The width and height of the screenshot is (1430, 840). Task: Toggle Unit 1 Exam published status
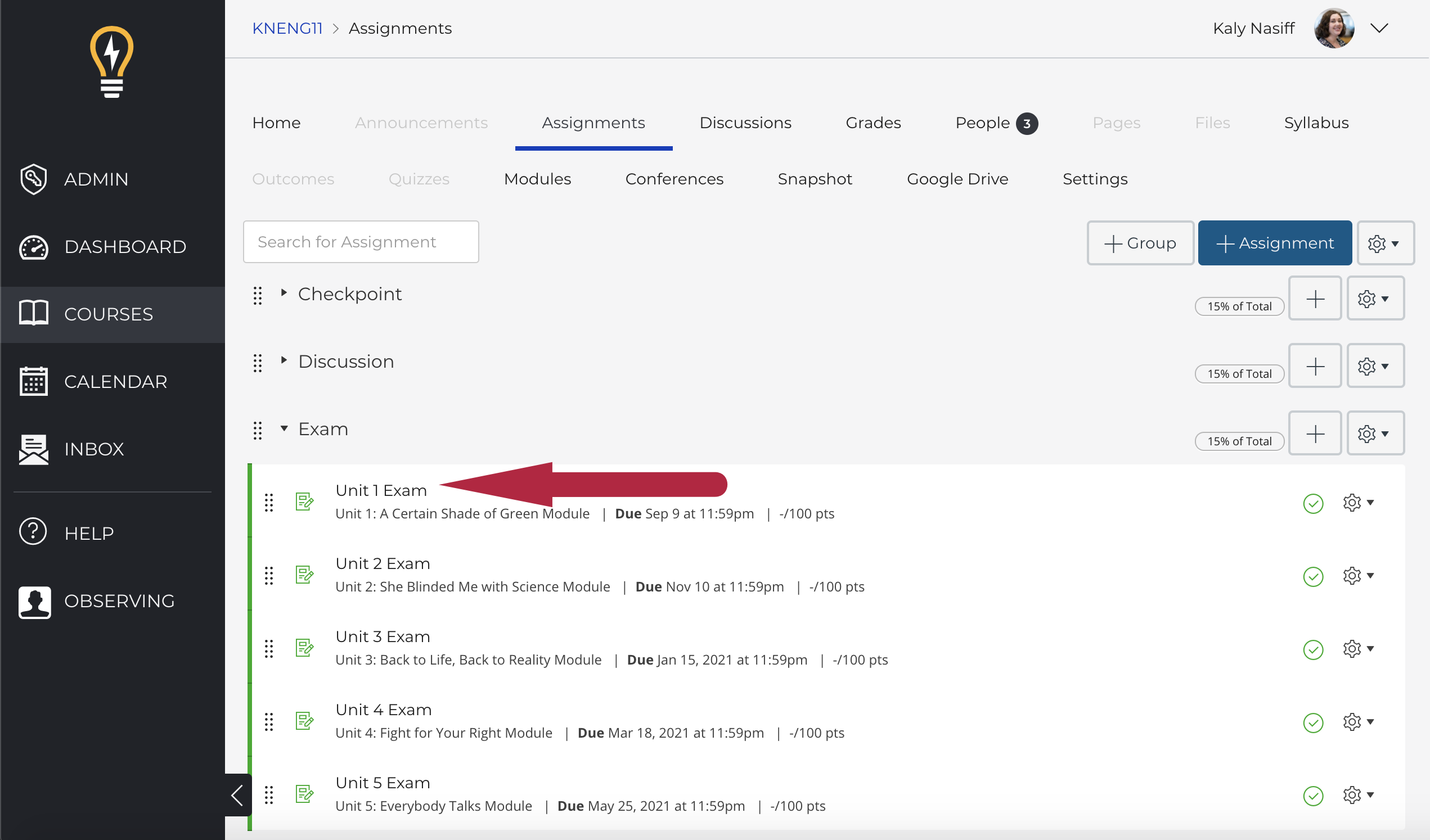tap(1314, 501)
